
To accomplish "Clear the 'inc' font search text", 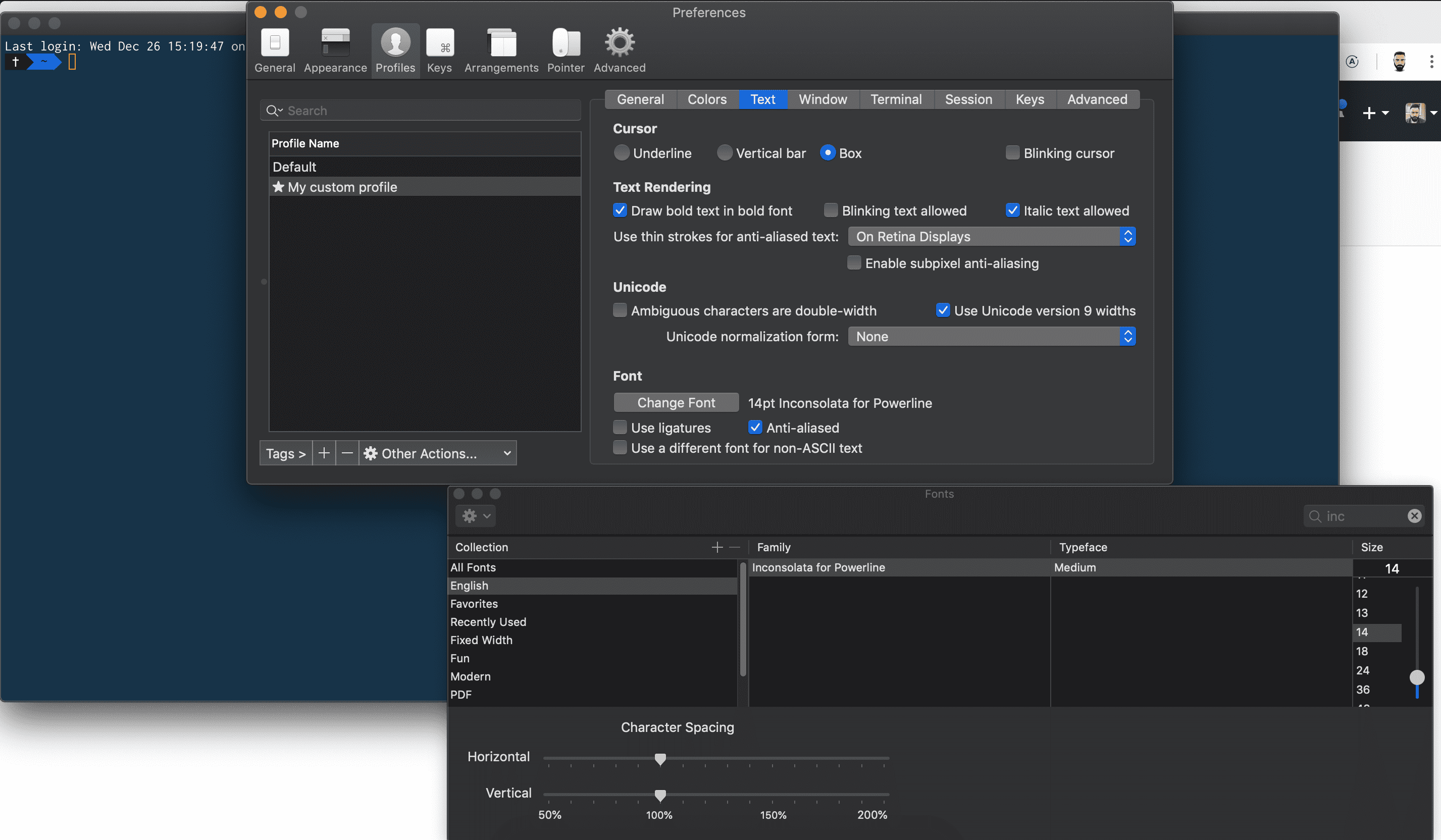I will (1414, 516).
